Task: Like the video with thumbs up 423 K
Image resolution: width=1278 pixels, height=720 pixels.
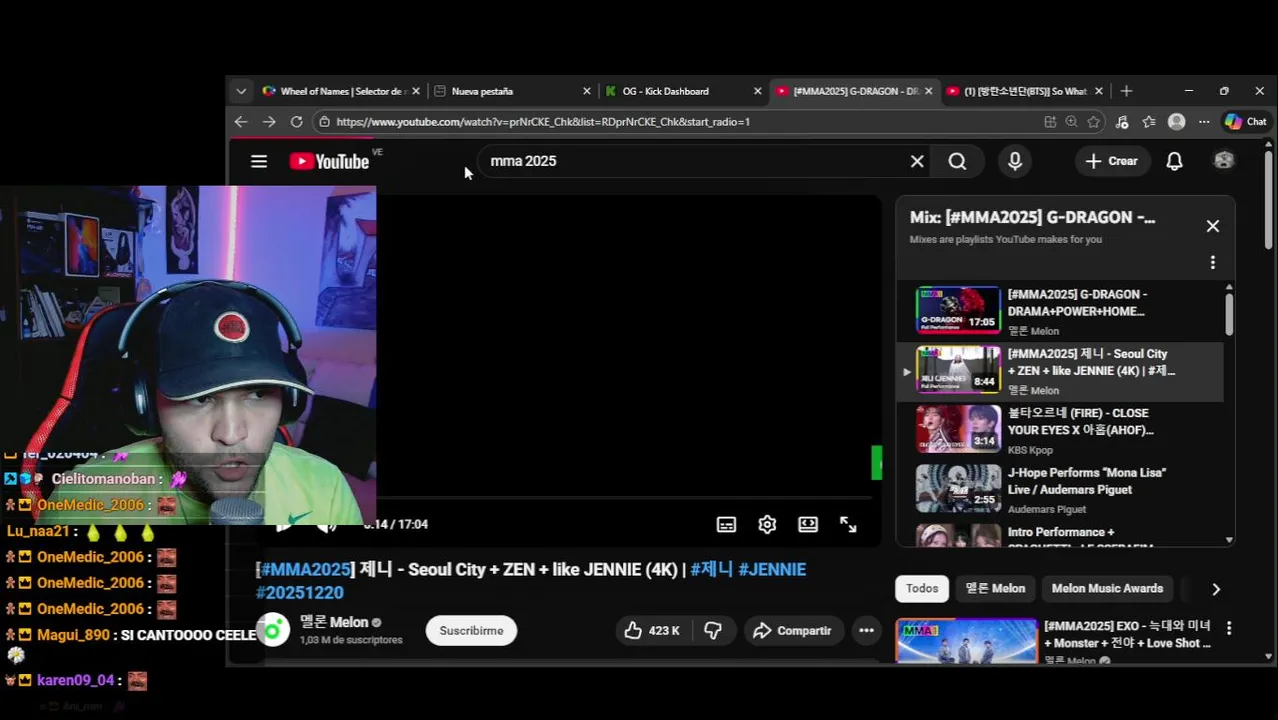Action: [x=652, y=630]
